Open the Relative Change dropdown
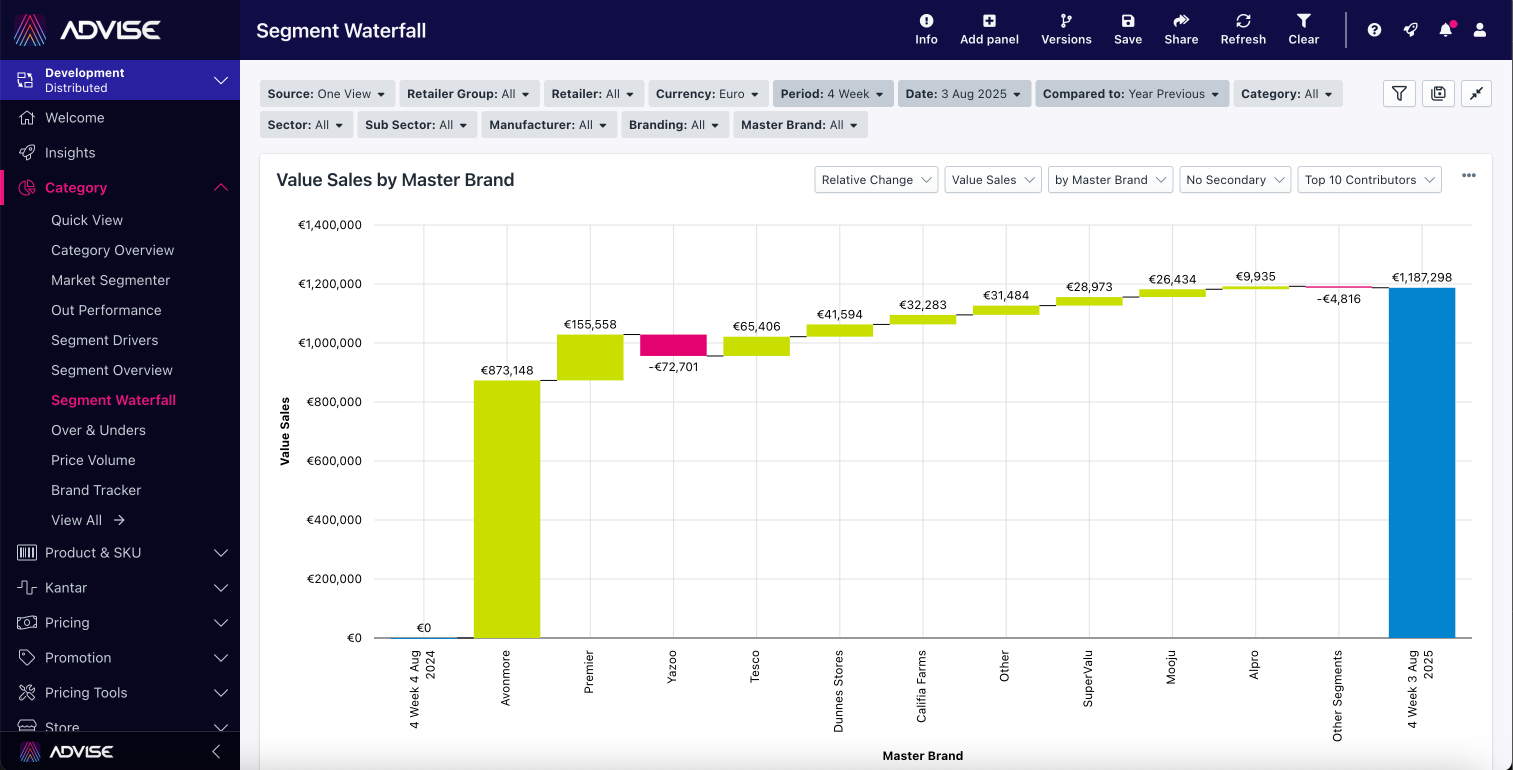This screenshot has width=1513, height=770. pyautogui.click(x=876, y=180)
